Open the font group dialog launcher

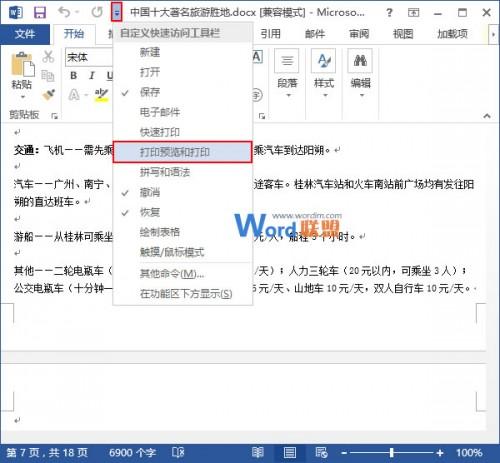pyautogui.click(x=262, y=116)
